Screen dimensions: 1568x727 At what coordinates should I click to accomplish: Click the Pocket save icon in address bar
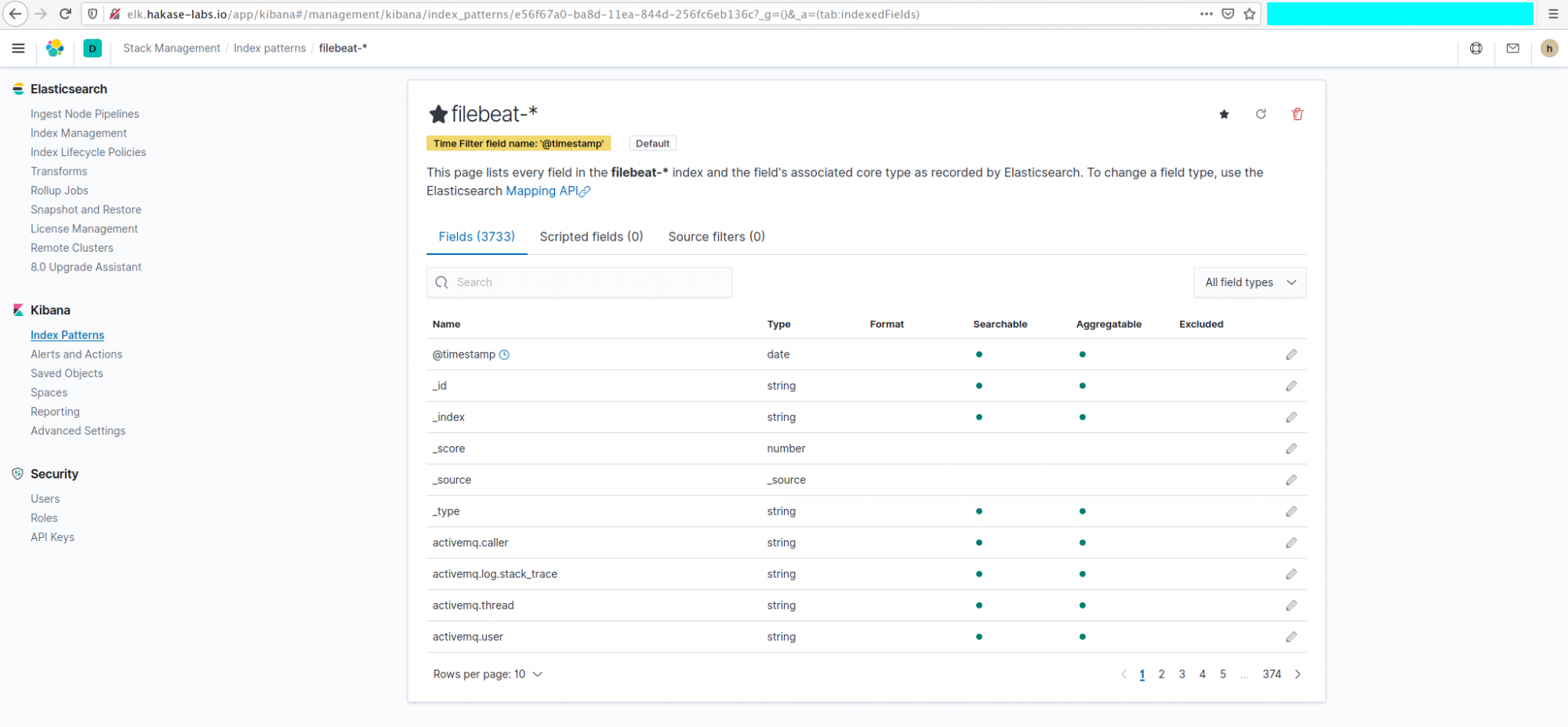click(1229, 14)
